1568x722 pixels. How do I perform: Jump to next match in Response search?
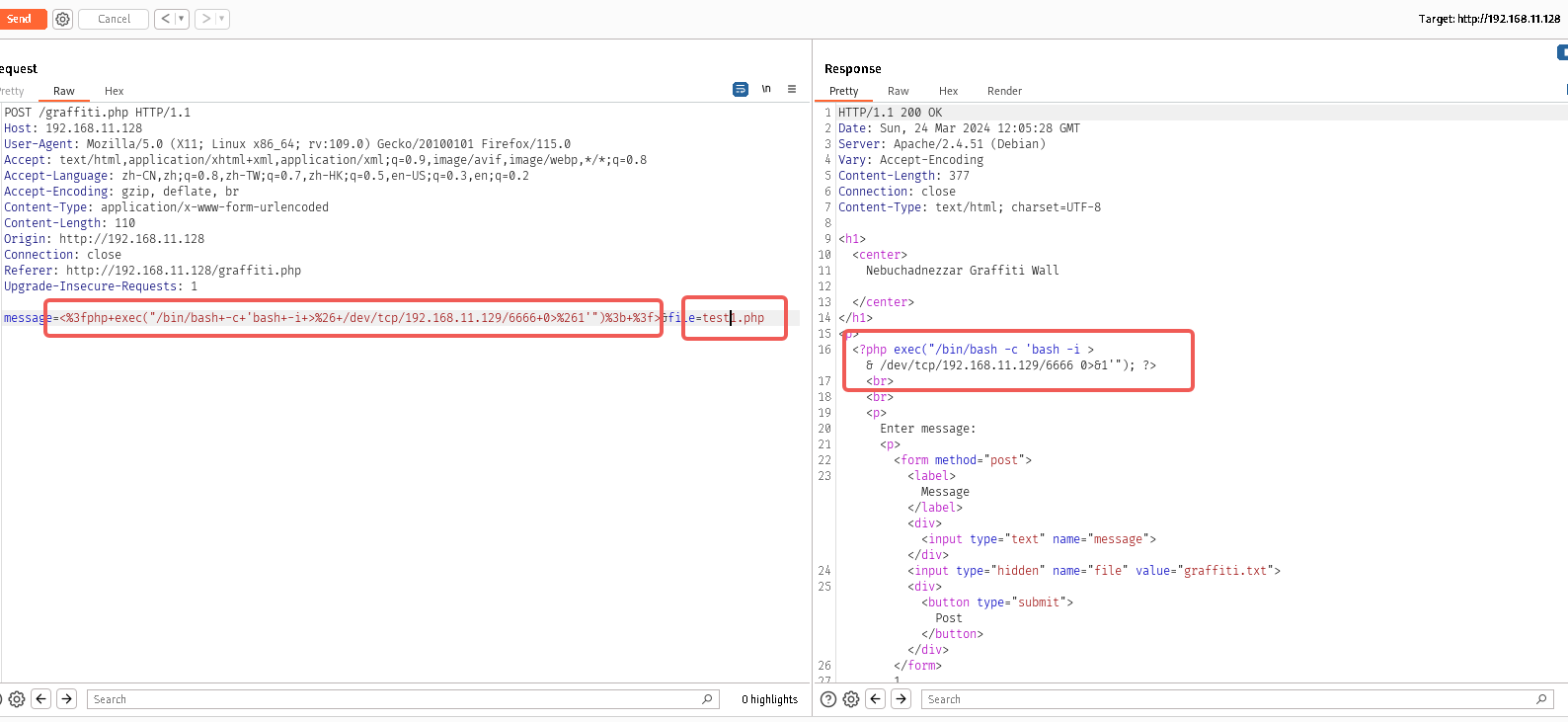click(x=902, y=699)
